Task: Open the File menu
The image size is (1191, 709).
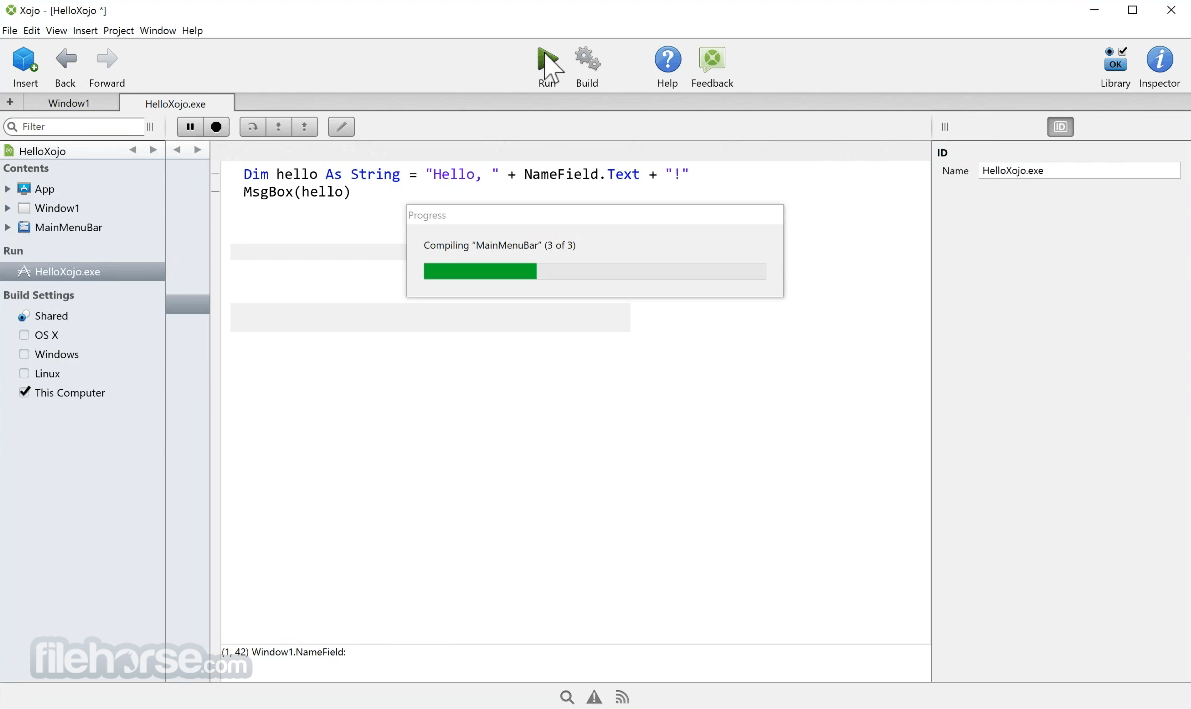Action: [x=10, y=30]
